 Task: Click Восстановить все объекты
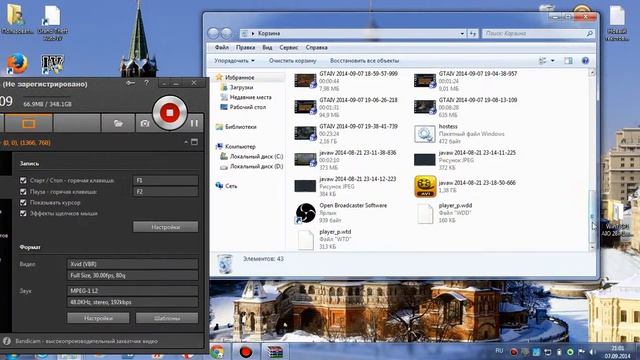coord(364,60)
